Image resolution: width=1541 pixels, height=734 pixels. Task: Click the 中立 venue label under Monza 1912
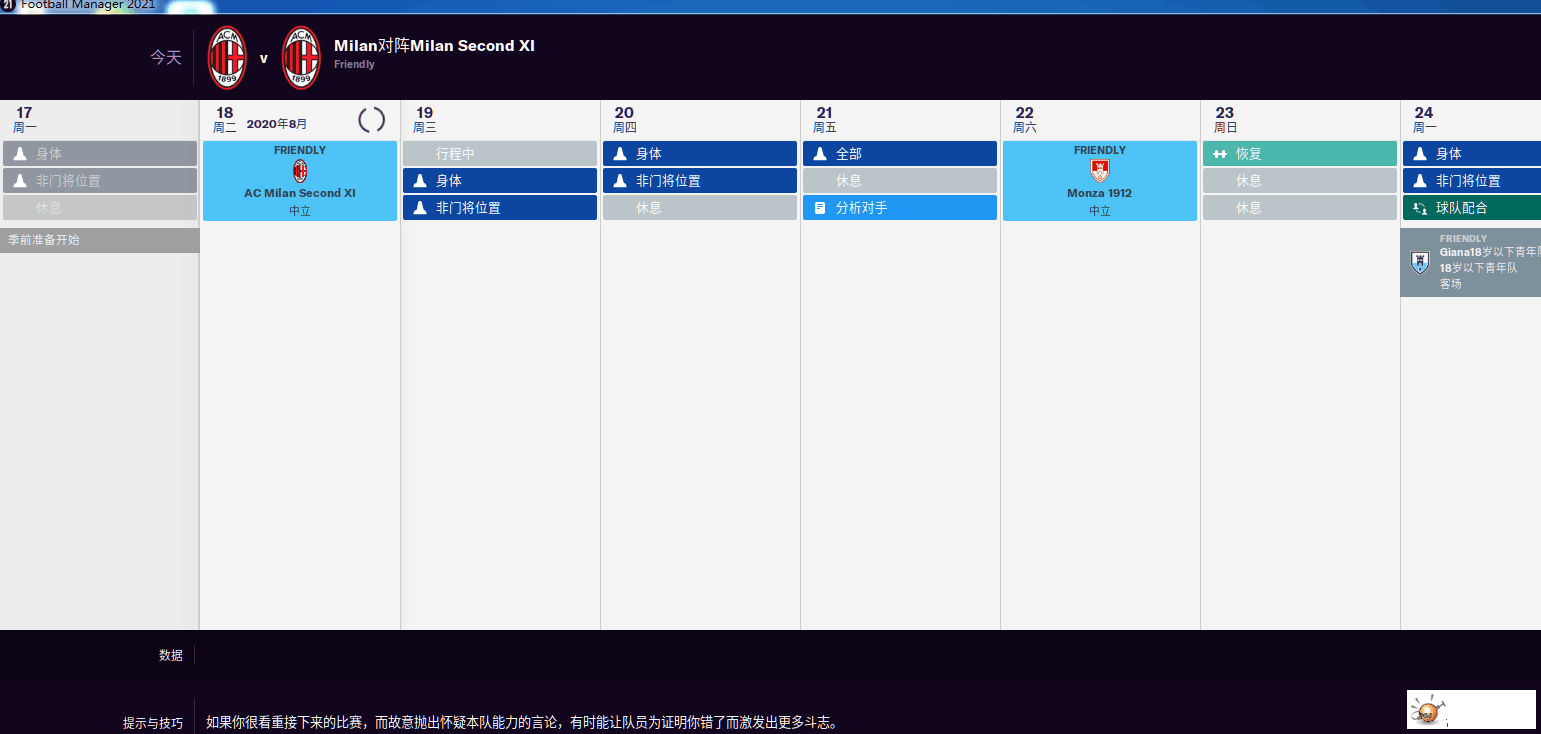(x=1100, y=211)
